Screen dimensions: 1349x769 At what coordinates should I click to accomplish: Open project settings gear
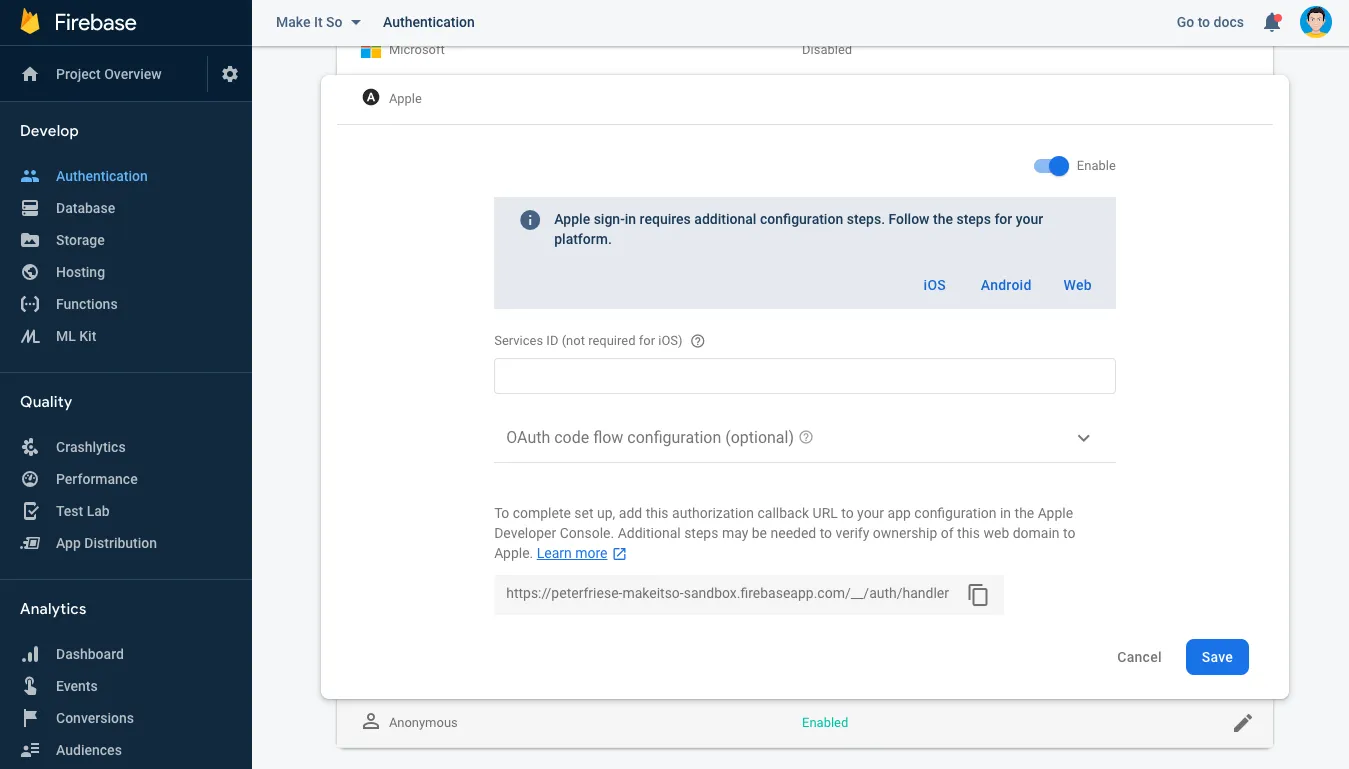click(229, 73)
